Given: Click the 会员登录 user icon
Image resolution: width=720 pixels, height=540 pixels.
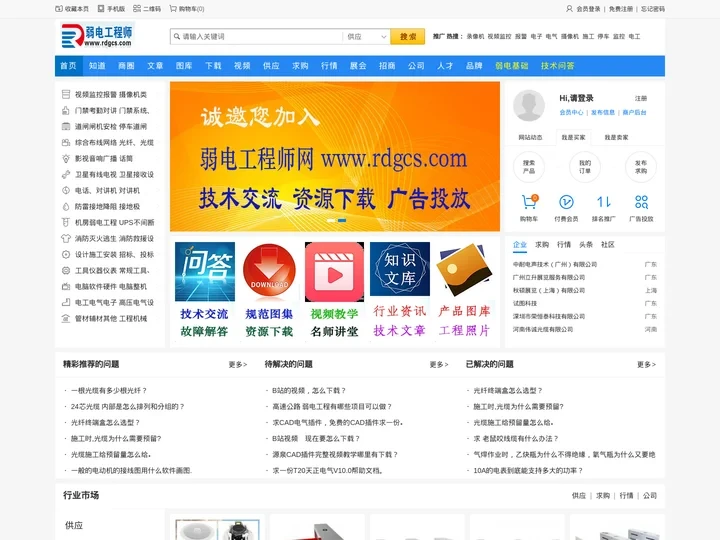Looking at the screenshot, I should (569, 9).
